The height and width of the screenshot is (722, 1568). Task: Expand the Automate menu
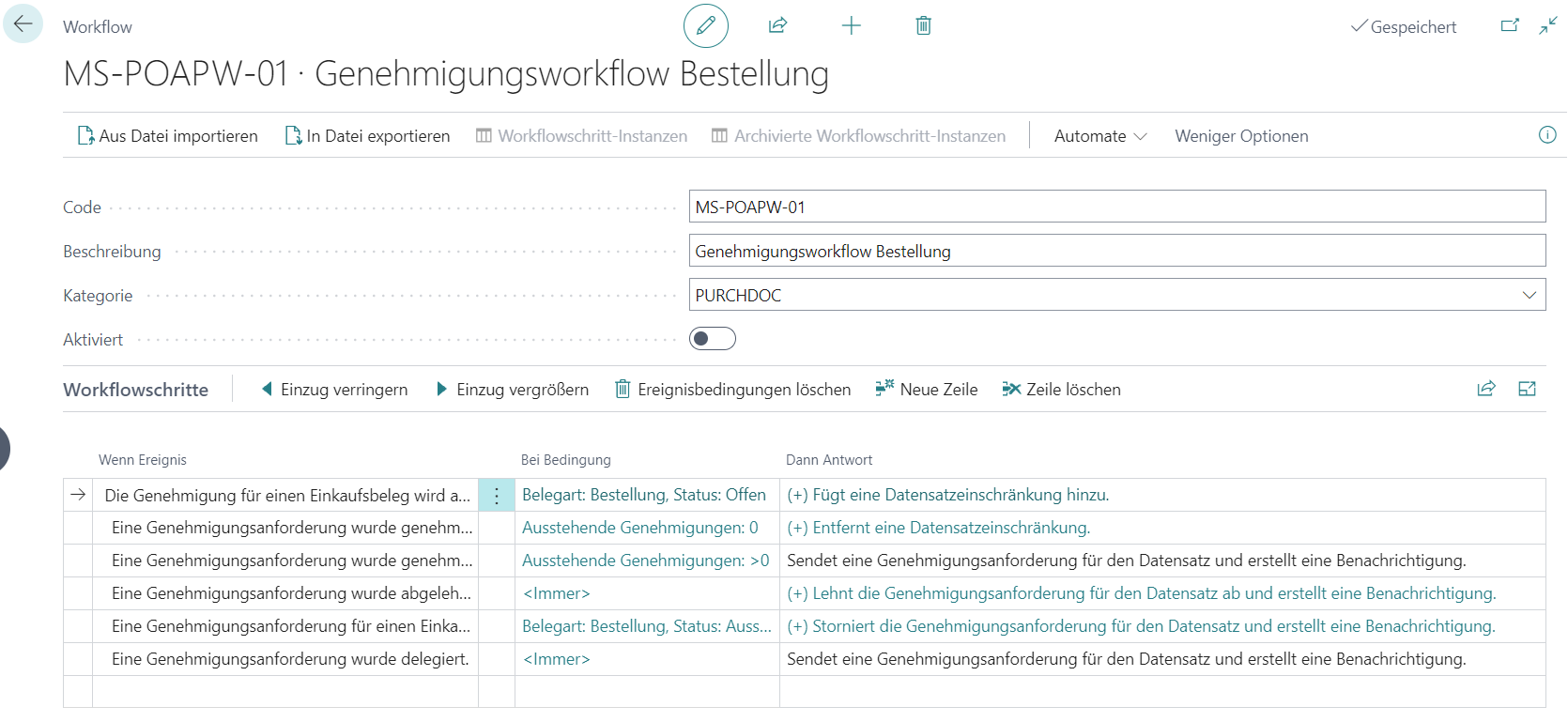click(1100, 136)
